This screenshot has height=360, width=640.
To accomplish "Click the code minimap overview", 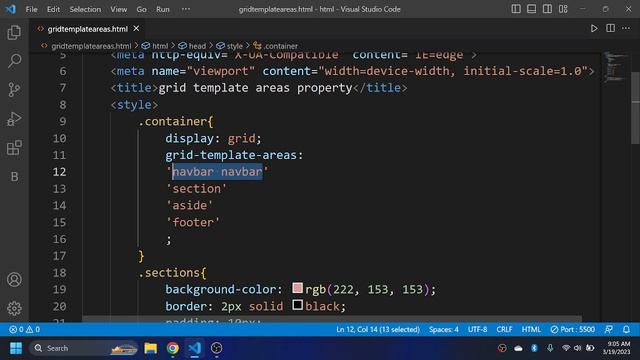I will point(615,67).
